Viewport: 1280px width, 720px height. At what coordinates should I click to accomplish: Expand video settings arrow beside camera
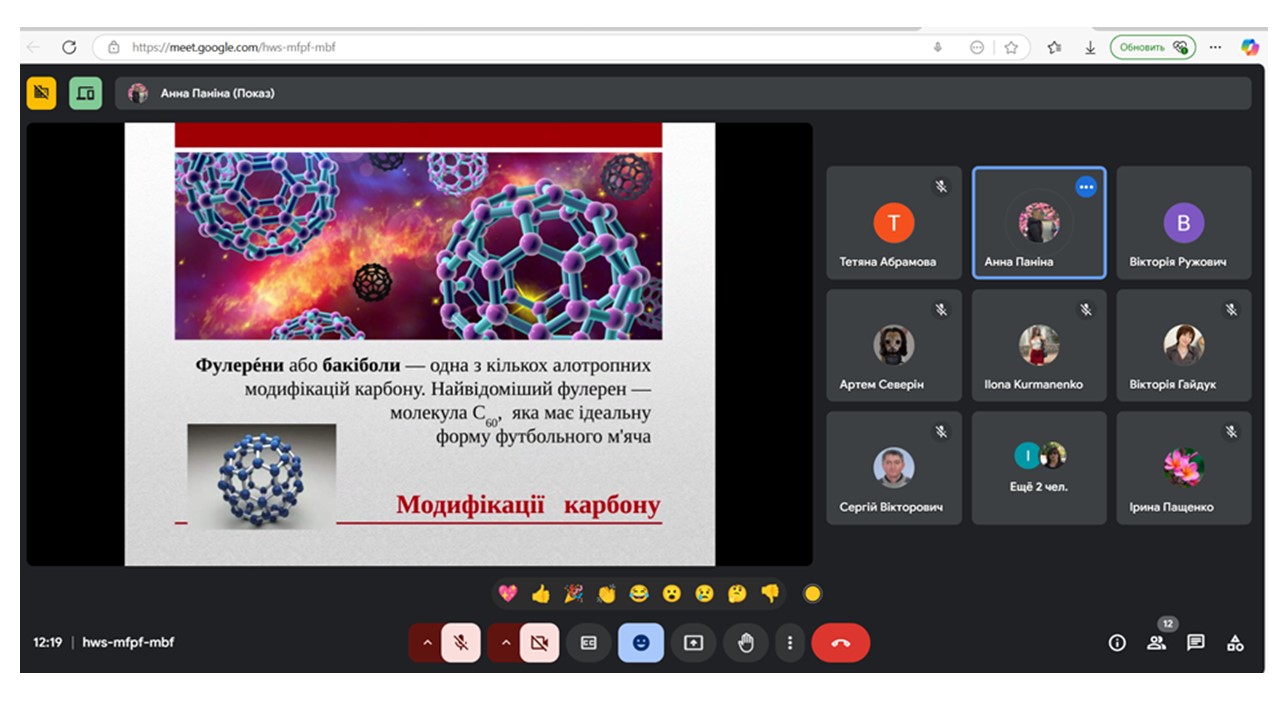click(505, 643)
